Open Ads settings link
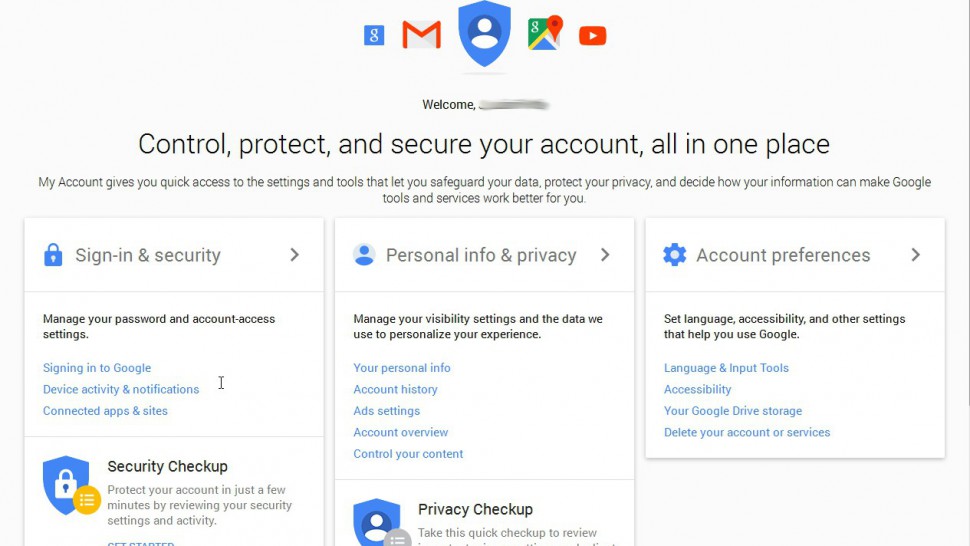The height and width of the screenshot is (546, 970). point(387,411)
